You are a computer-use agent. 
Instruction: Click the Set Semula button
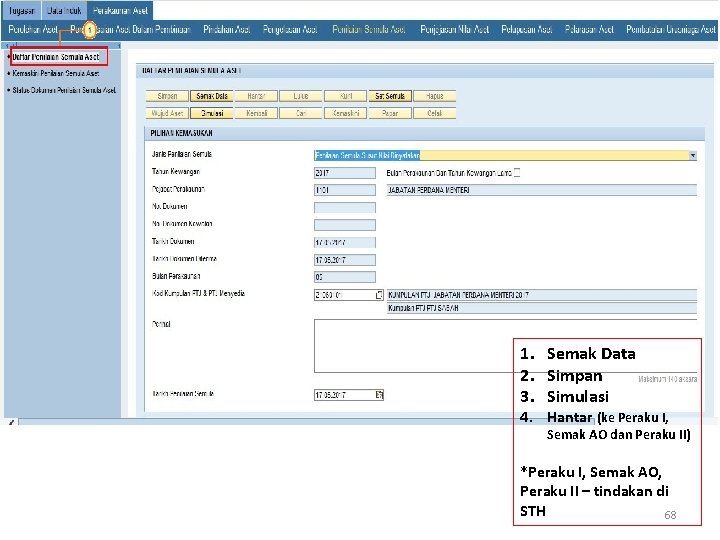390,96
